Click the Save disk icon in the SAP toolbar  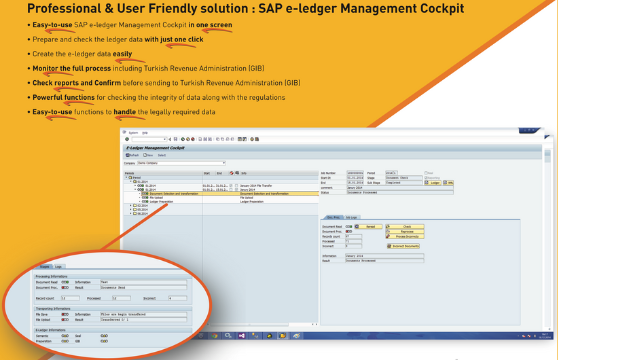point(176,139)
